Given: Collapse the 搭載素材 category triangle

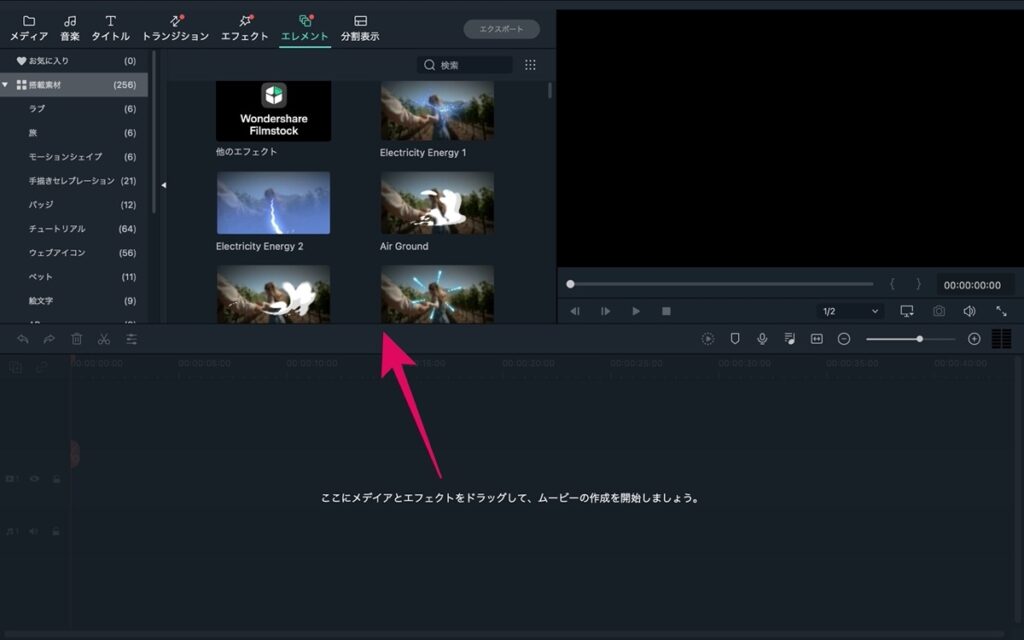Looking at the screenshot, I should click(x=5, y=85).
